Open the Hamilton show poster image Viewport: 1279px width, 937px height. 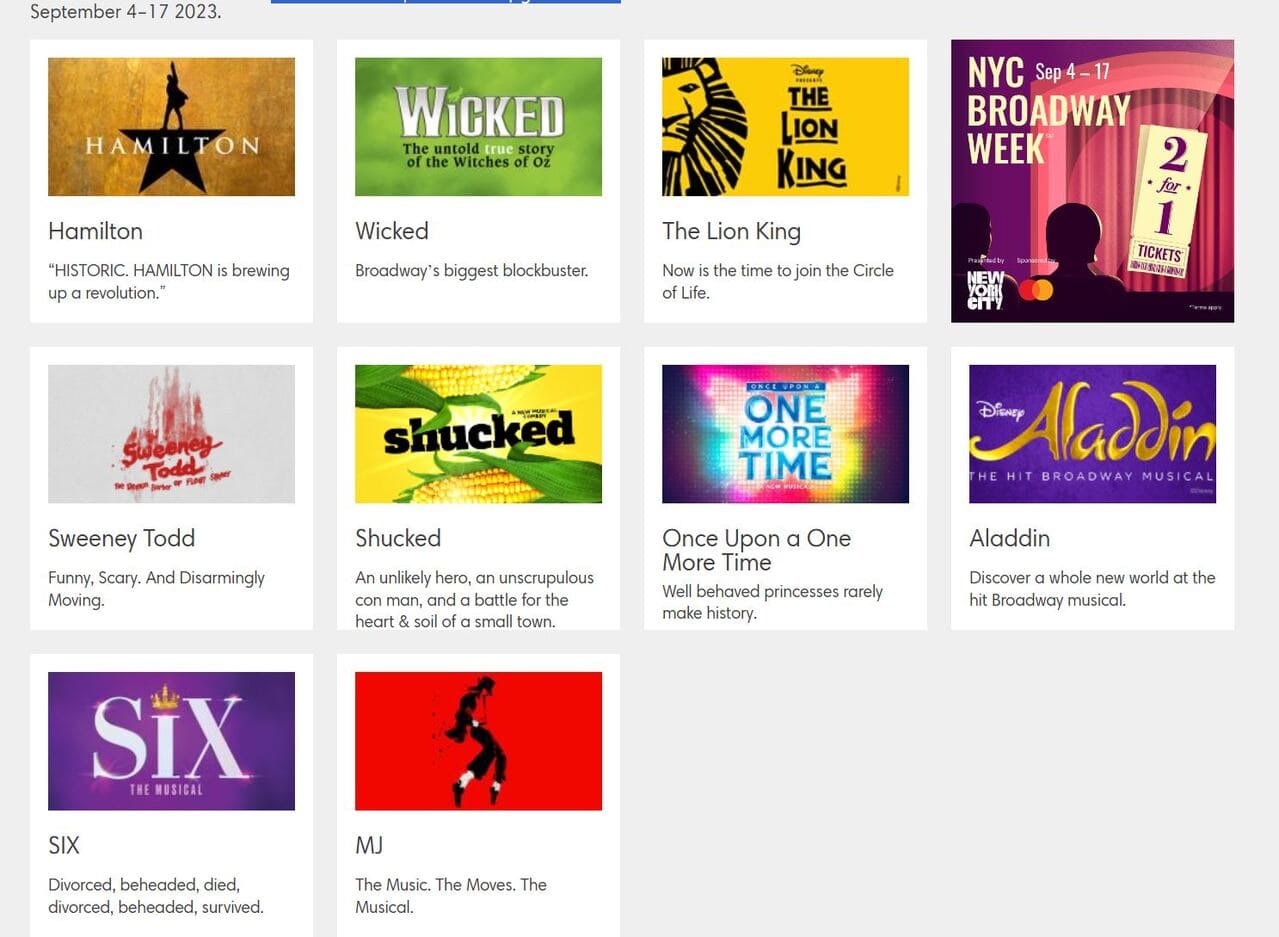pyautogui.click(x=171, y=127)
